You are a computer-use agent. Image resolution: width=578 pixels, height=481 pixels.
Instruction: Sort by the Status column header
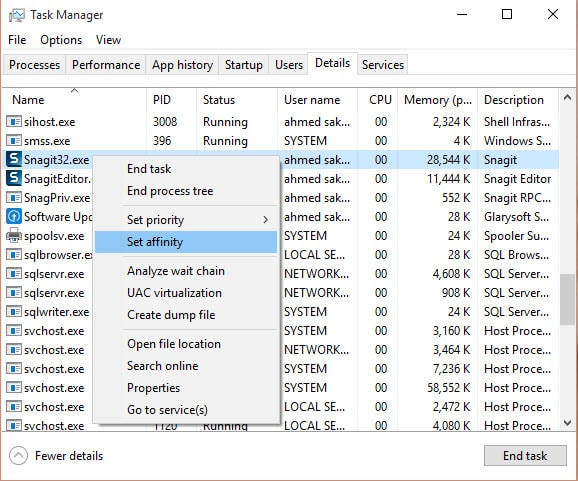coord(237,100)
